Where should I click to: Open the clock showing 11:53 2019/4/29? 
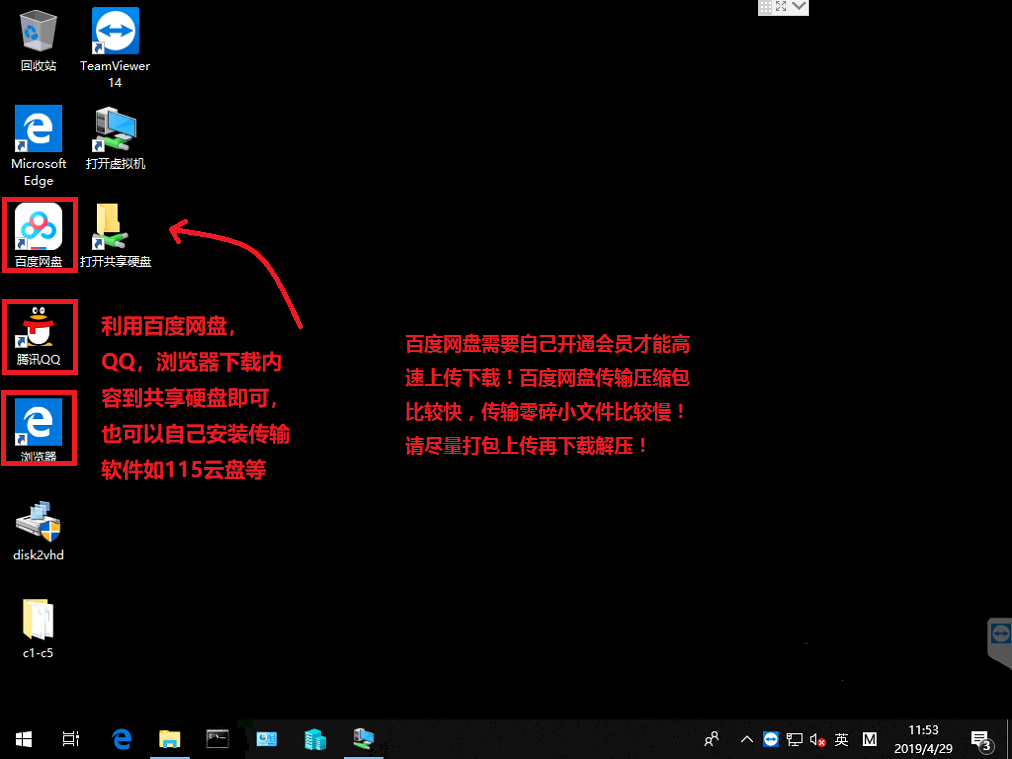(923, 739)
